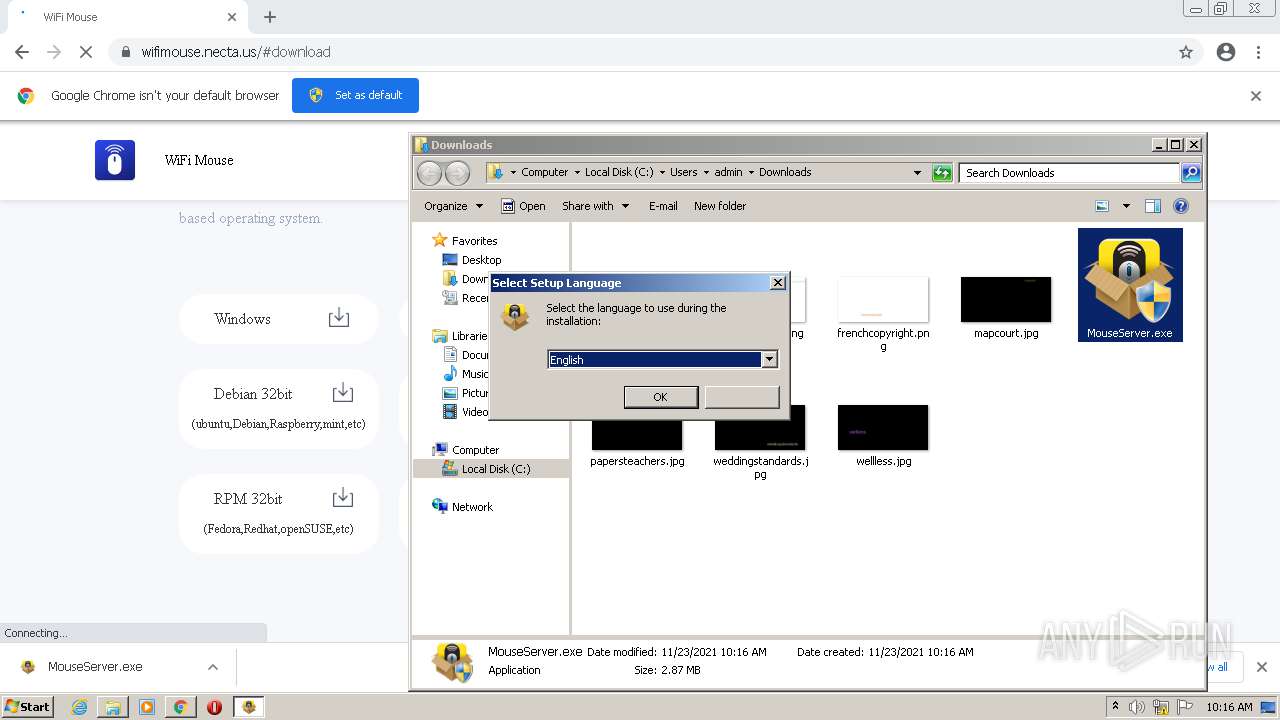Open MouseServer.exe item in download shelf
Viewport: 1280px width, 720px height.
pos(95,667)
